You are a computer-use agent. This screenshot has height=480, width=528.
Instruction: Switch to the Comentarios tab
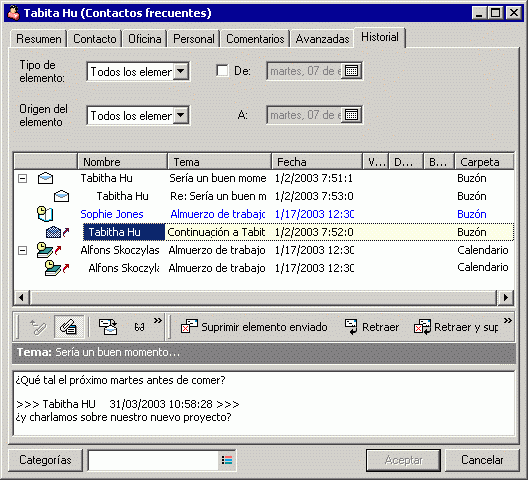(255, 39)
